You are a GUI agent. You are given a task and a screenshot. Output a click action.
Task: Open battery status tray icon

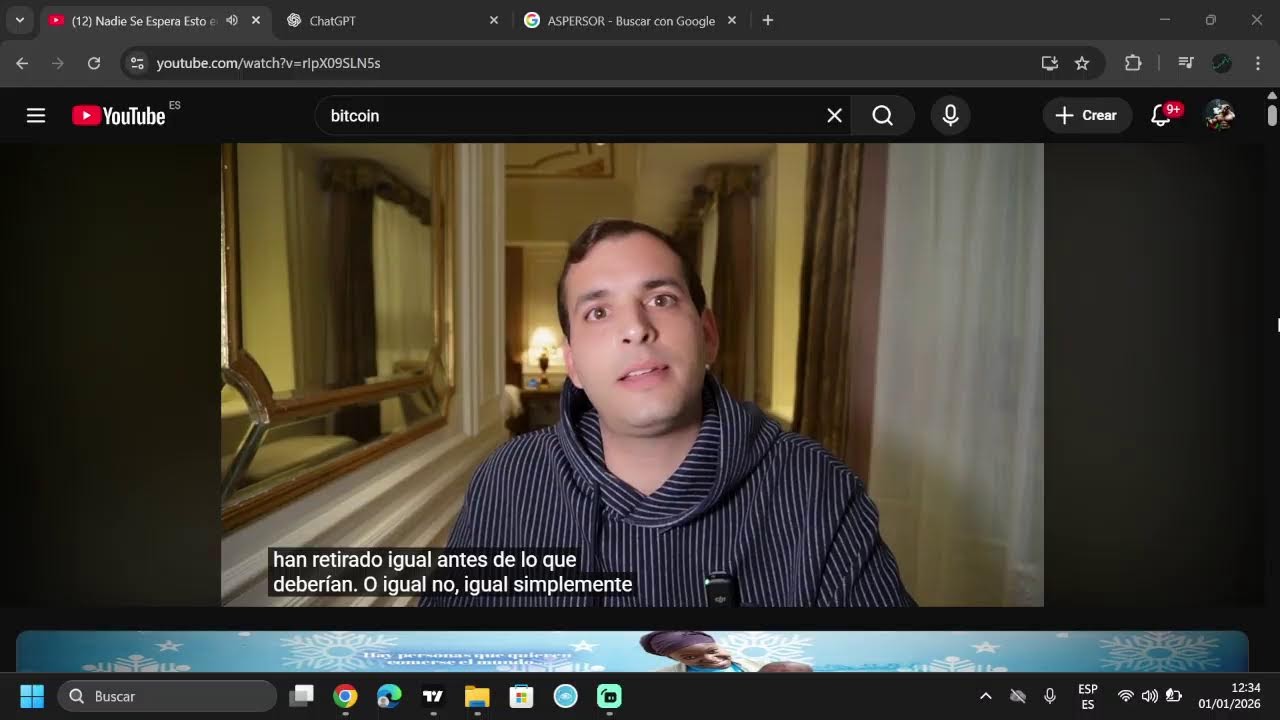1174,696
